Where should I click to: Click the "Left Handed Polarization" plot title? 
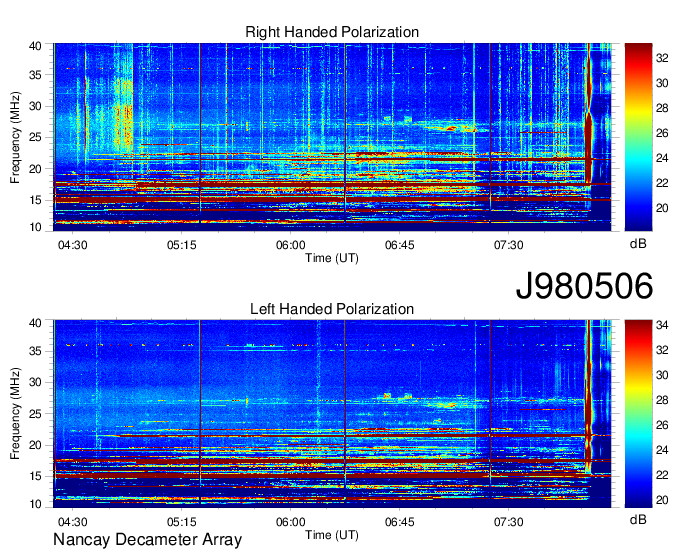coord(332,309)
